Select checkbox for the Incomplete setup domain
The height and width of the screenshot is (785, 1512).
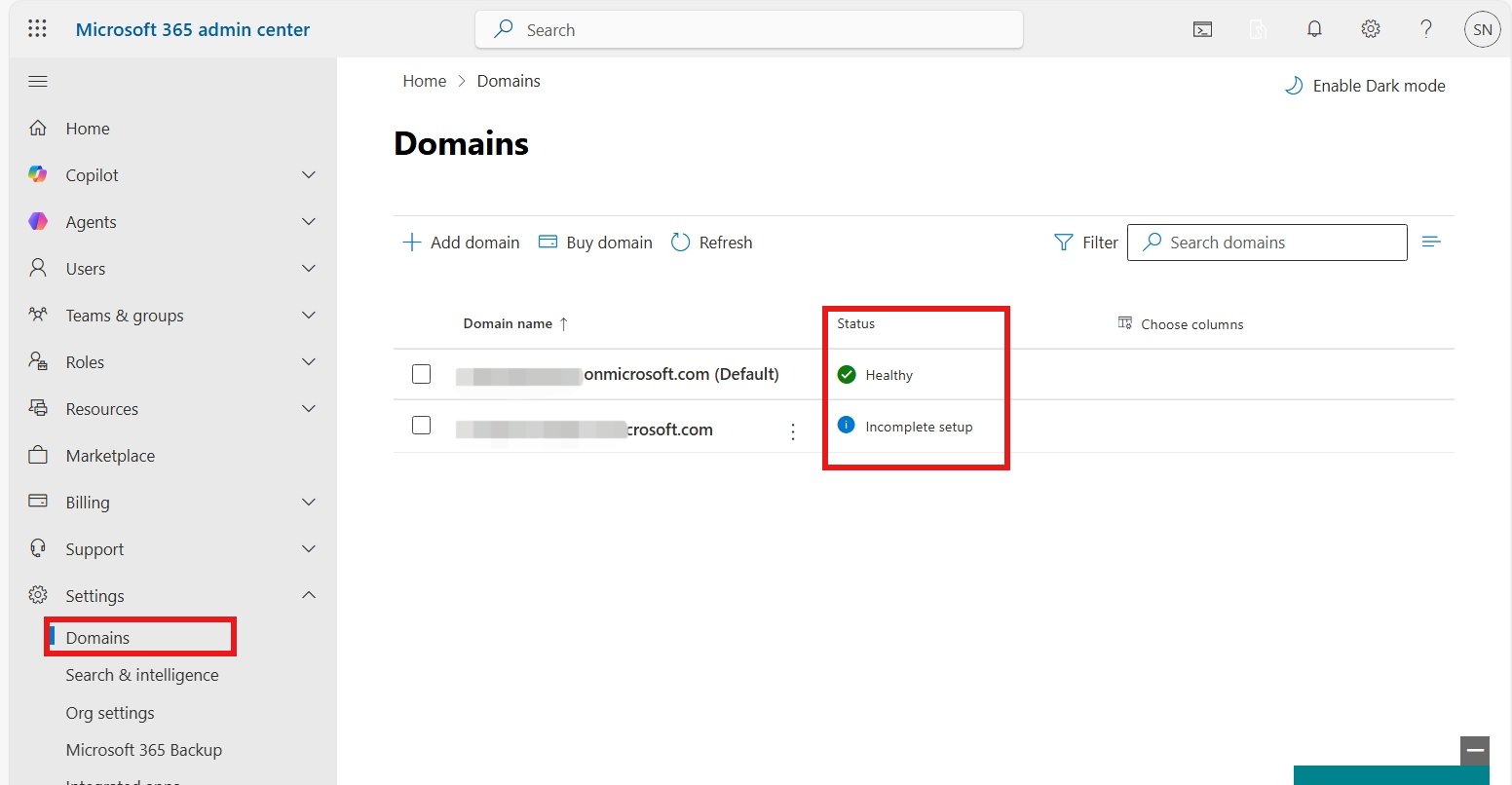(421, 426)
